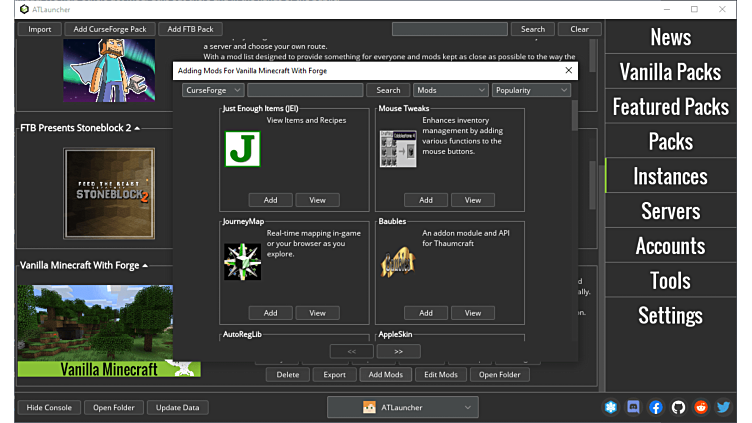Click the Baubles mod icon

(x=398, y=262)
